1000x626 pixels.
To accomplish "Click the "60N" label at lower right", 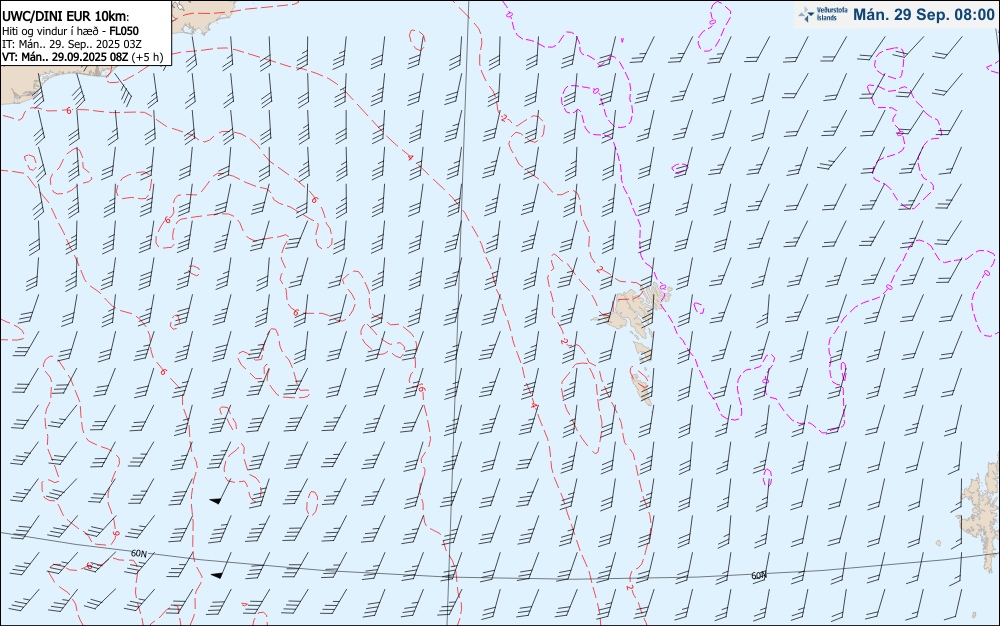I will (x=758, y=576).
